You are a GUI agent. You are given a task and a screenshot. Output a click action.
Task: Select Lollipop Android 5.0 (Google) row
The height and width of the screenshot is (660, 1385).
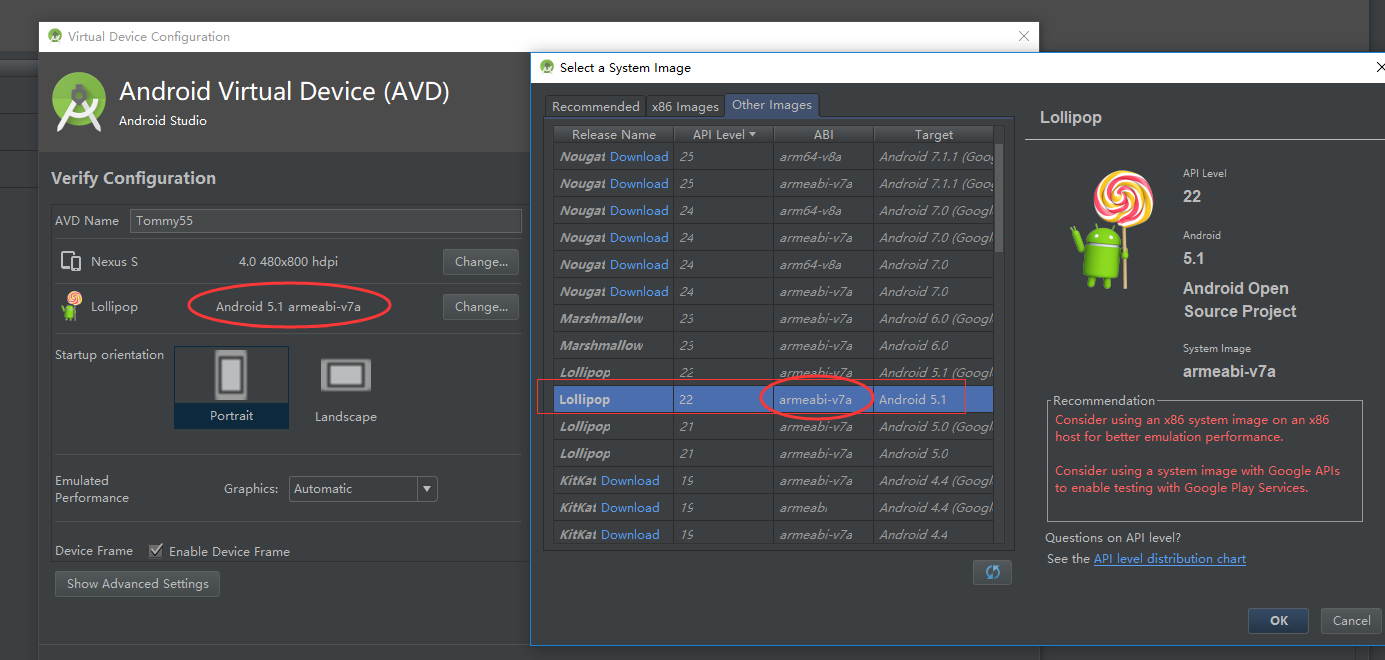click(774, 427)
